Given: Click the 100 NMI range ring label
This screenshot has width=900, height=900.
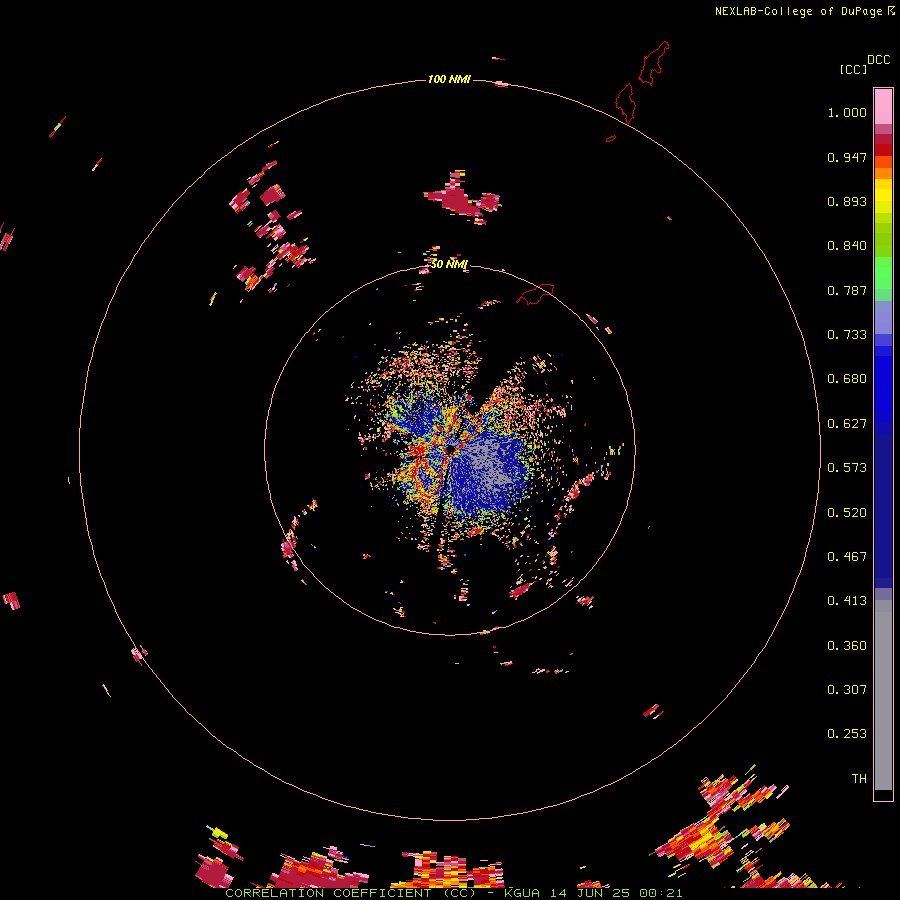Looking at the screenshot, I should [449, 79].
